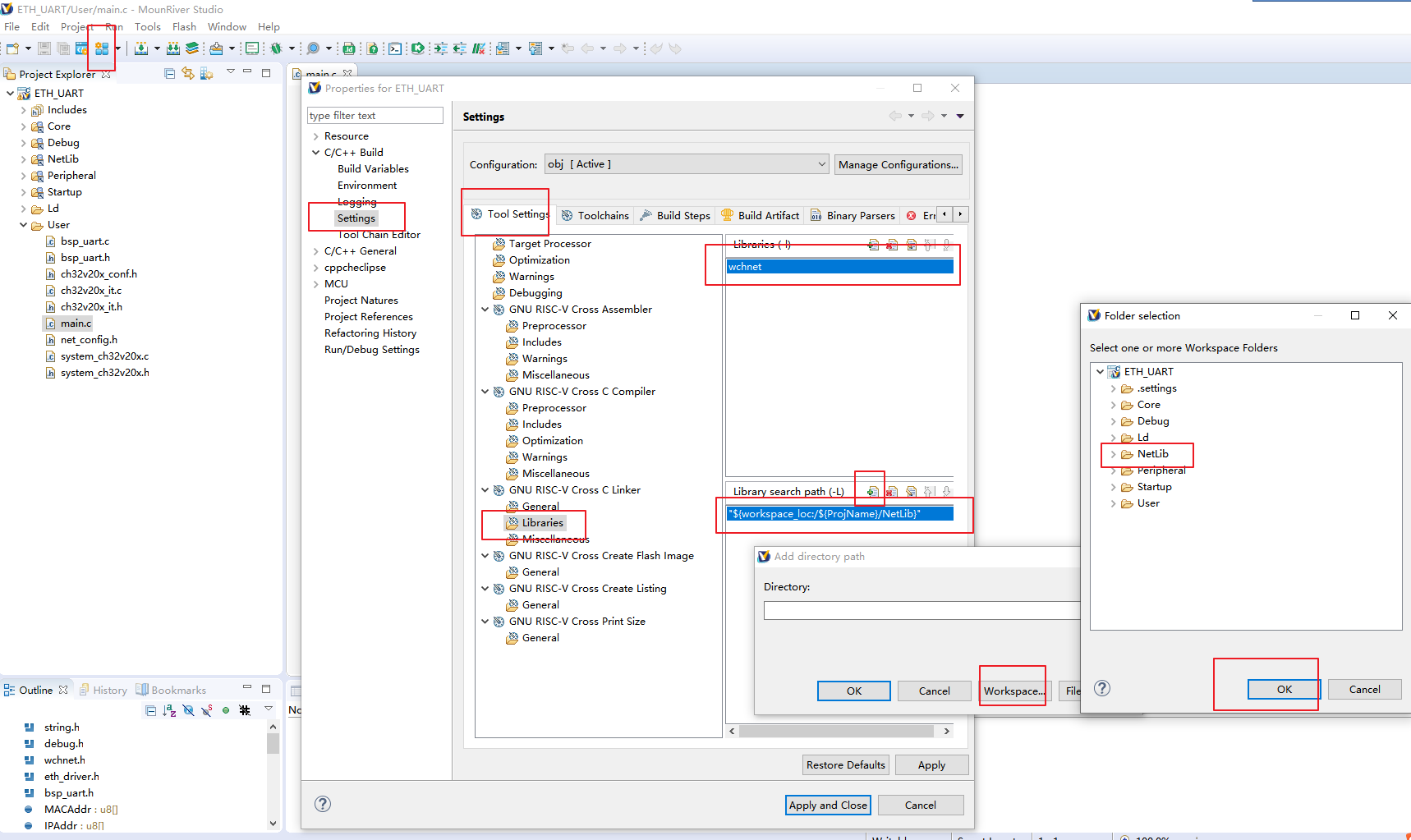1411x840 pixels.
Task: Click Manage Configurations... button
Action: click(899, 164)
